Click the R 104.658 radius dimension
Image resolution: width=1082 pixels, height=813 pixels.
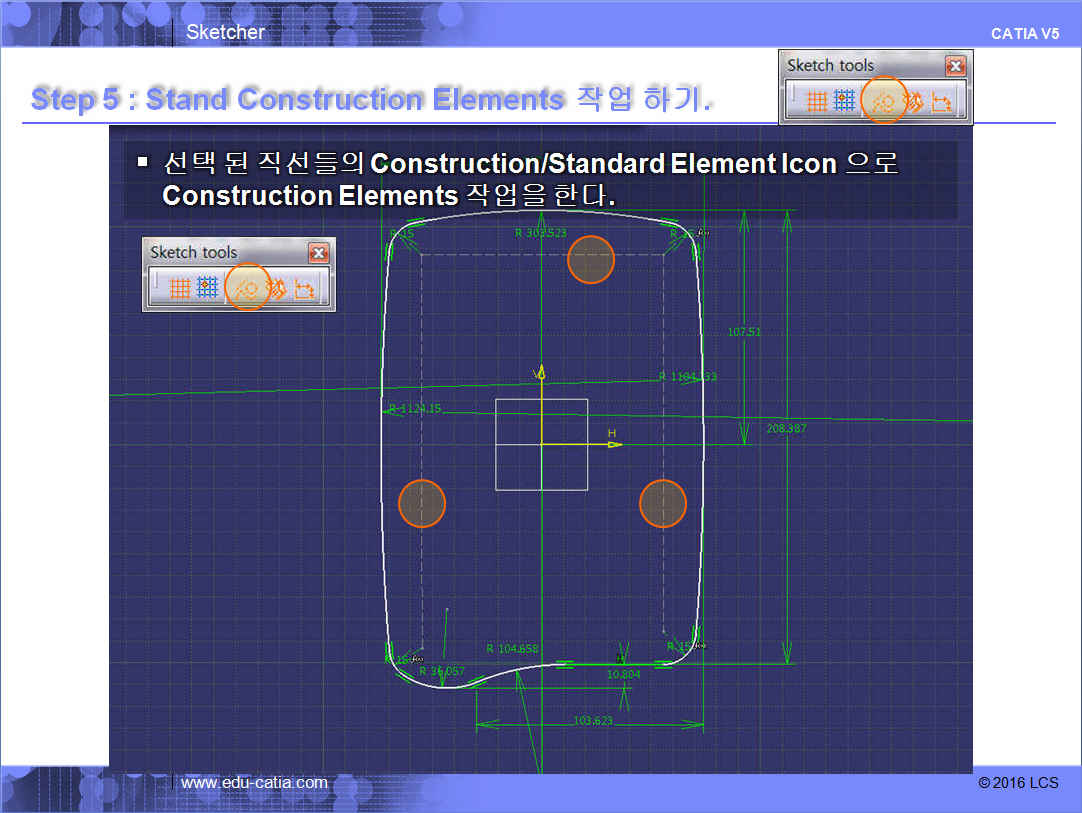tap(512, 649)
